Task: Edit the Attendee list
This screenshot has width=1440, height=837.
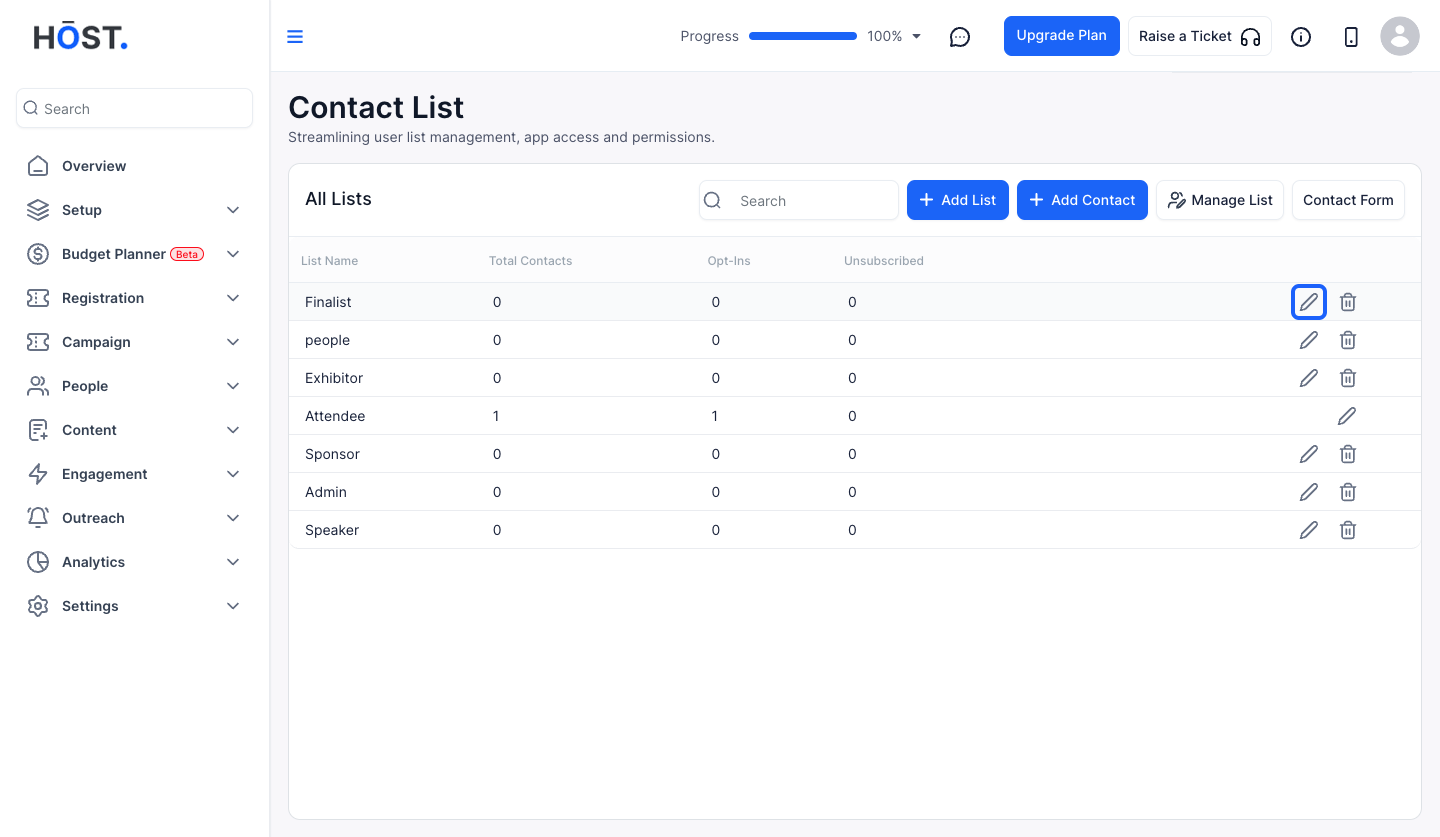Action: click(1347, 416)
